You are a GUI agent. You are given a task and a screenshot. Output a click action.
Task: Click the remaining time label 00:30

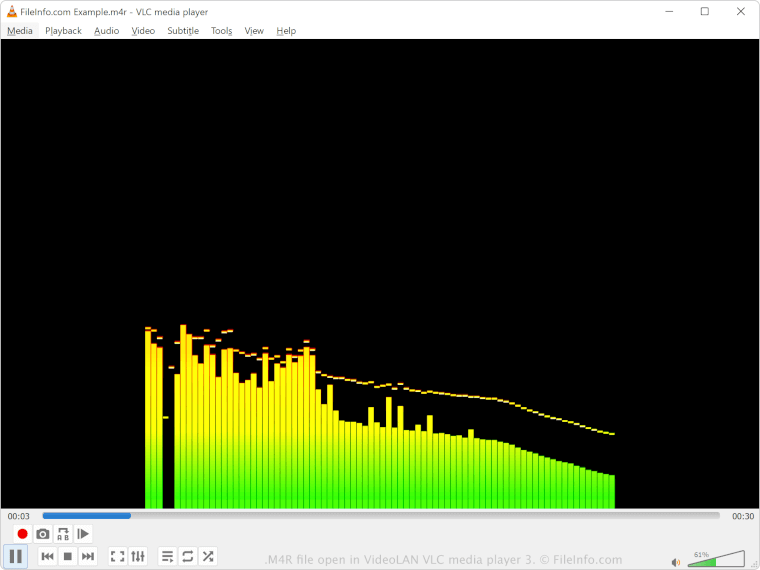point(742,516)
